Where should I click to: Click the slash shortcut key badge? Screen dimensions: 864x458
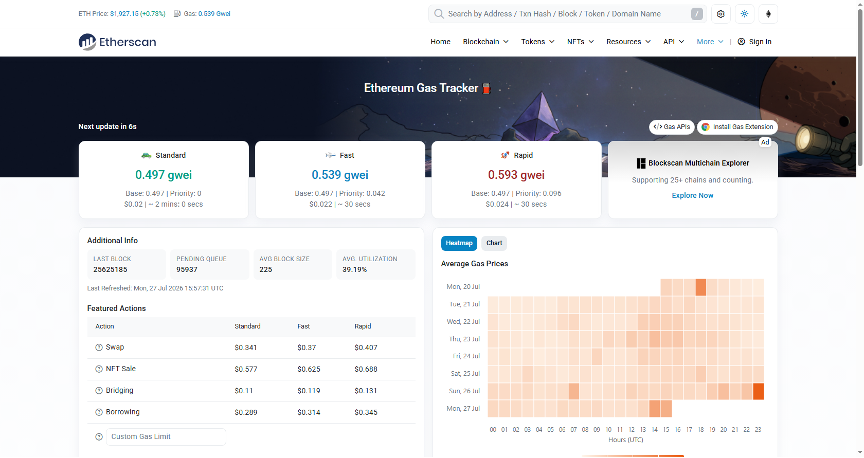[696, 14]
